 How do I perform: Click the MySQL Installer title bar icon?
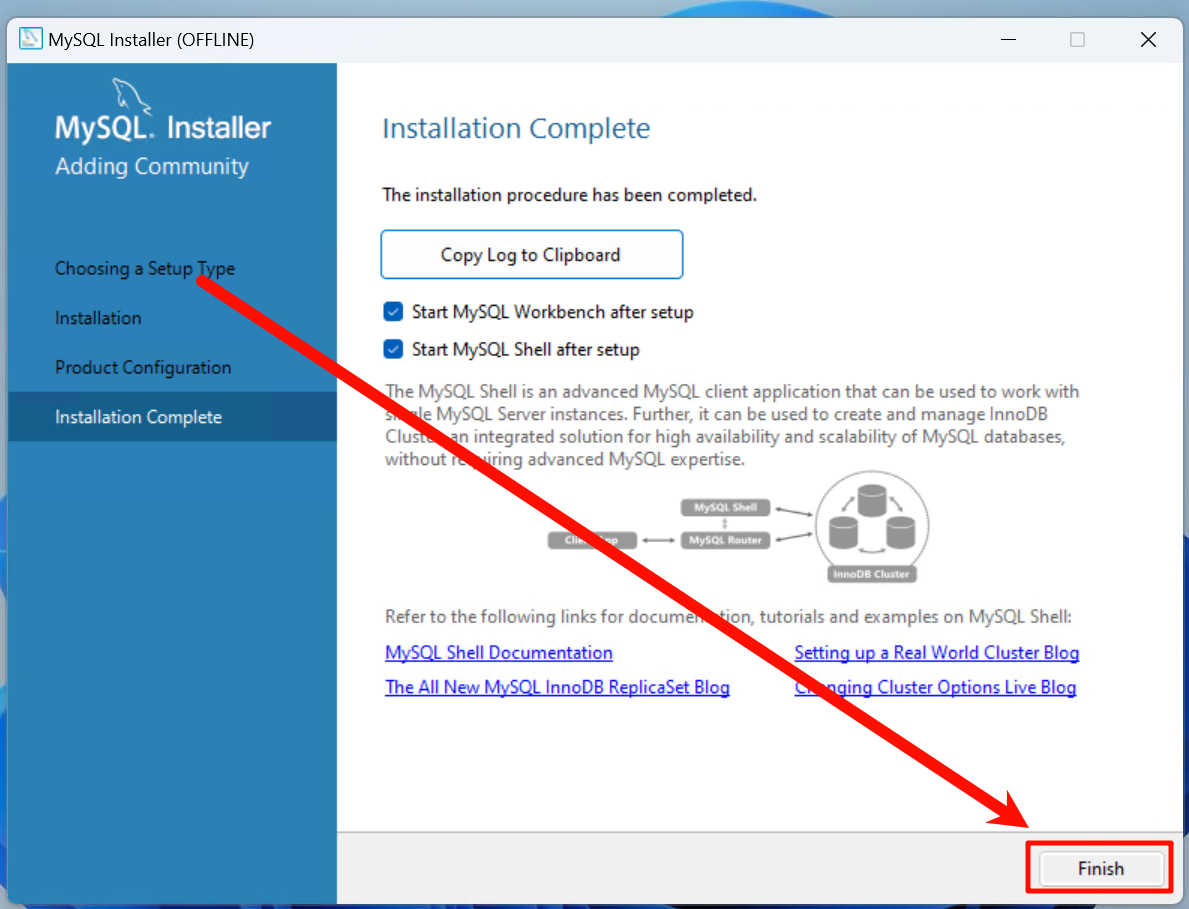coord(30,39)
